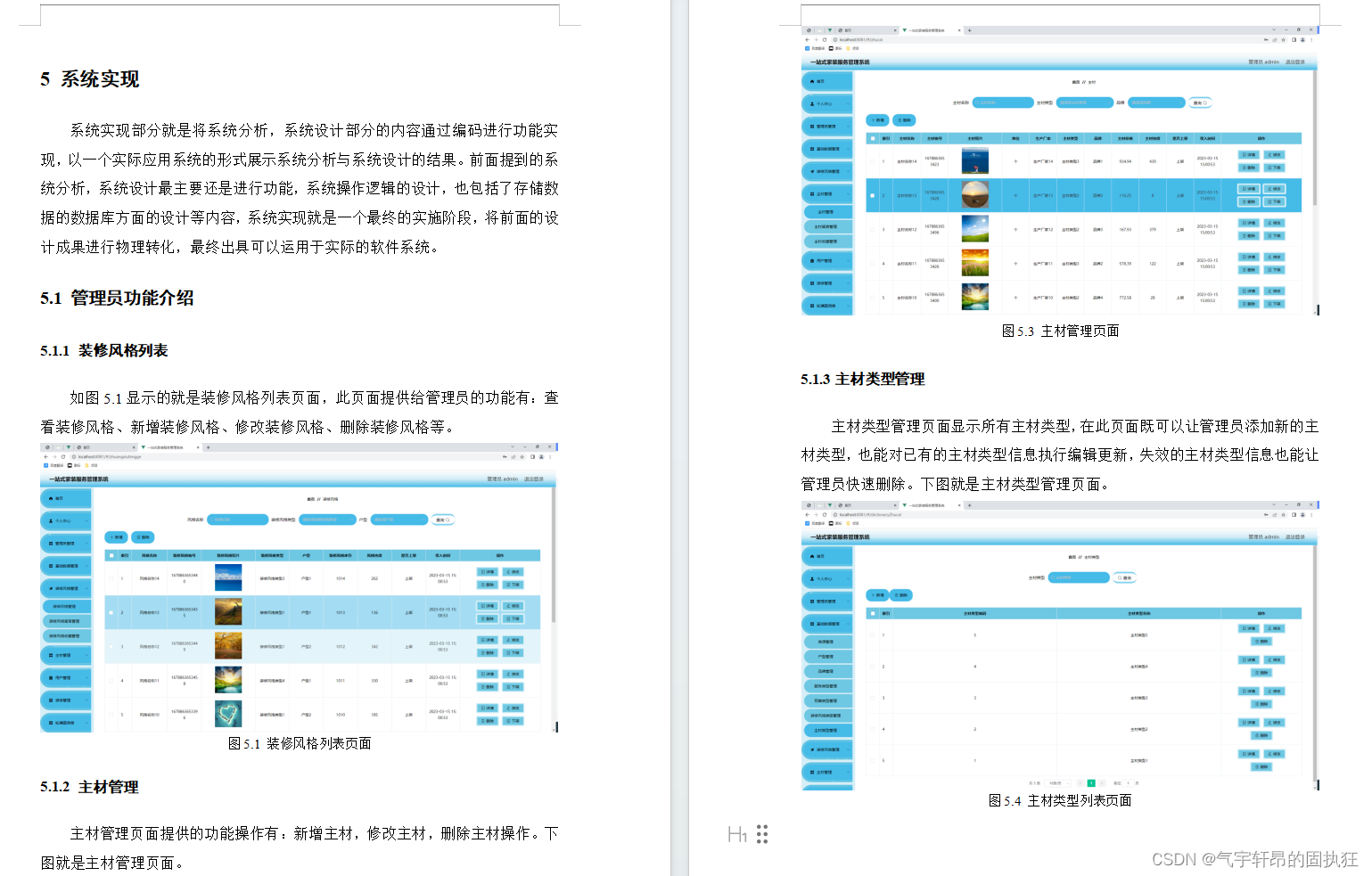Click caption '图 5.4 主材类型列表页面'
Screen dimensions: 1372x876
coord(1060,801)
